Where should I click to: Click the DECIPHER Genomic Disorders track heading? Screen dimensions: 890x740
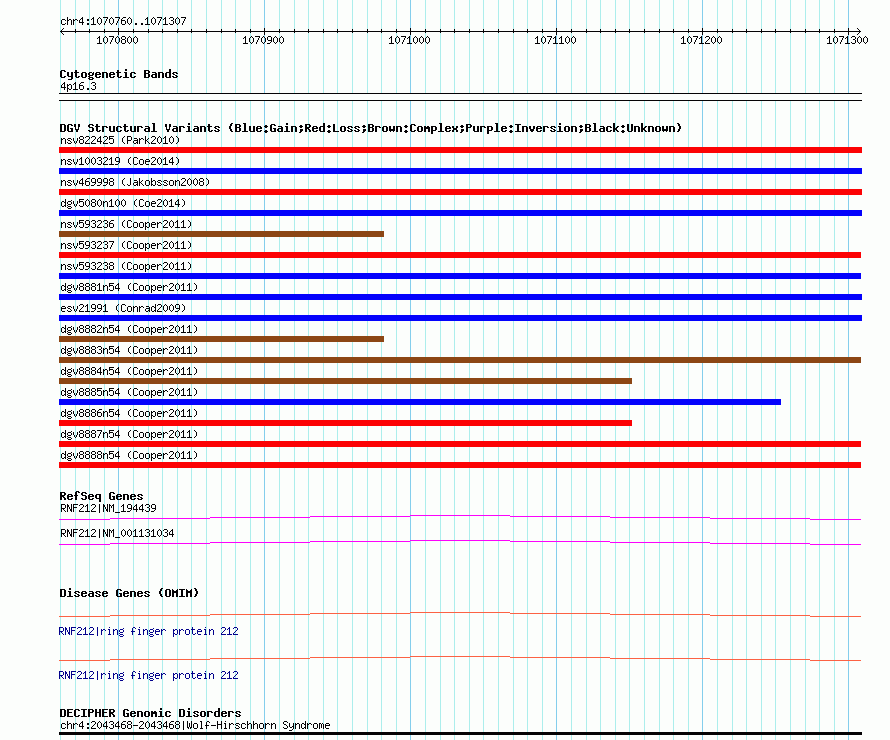(150, 713)
